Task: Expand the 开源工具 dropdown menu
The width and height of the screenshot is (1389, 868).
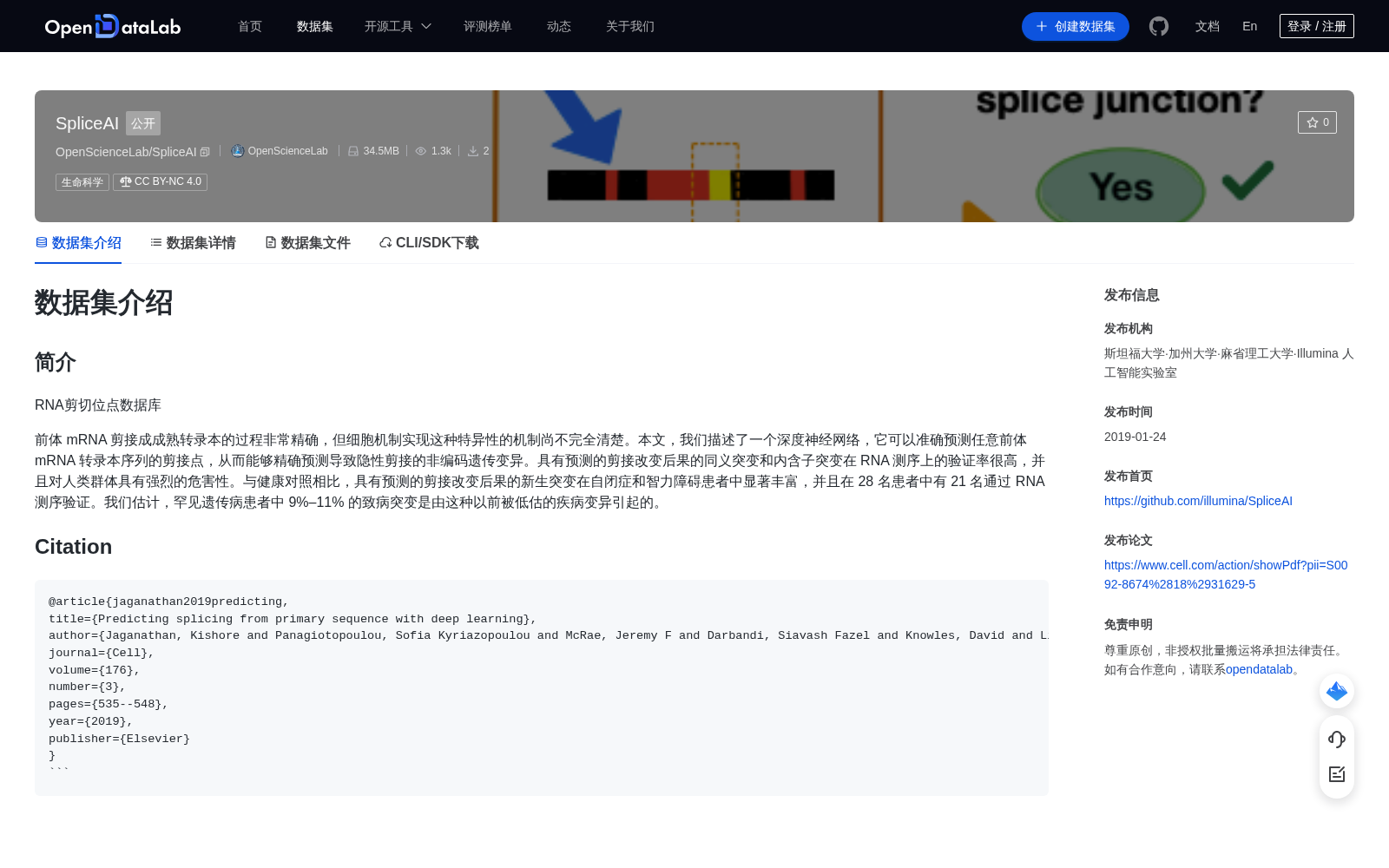Action: click(x=398, y=26)
